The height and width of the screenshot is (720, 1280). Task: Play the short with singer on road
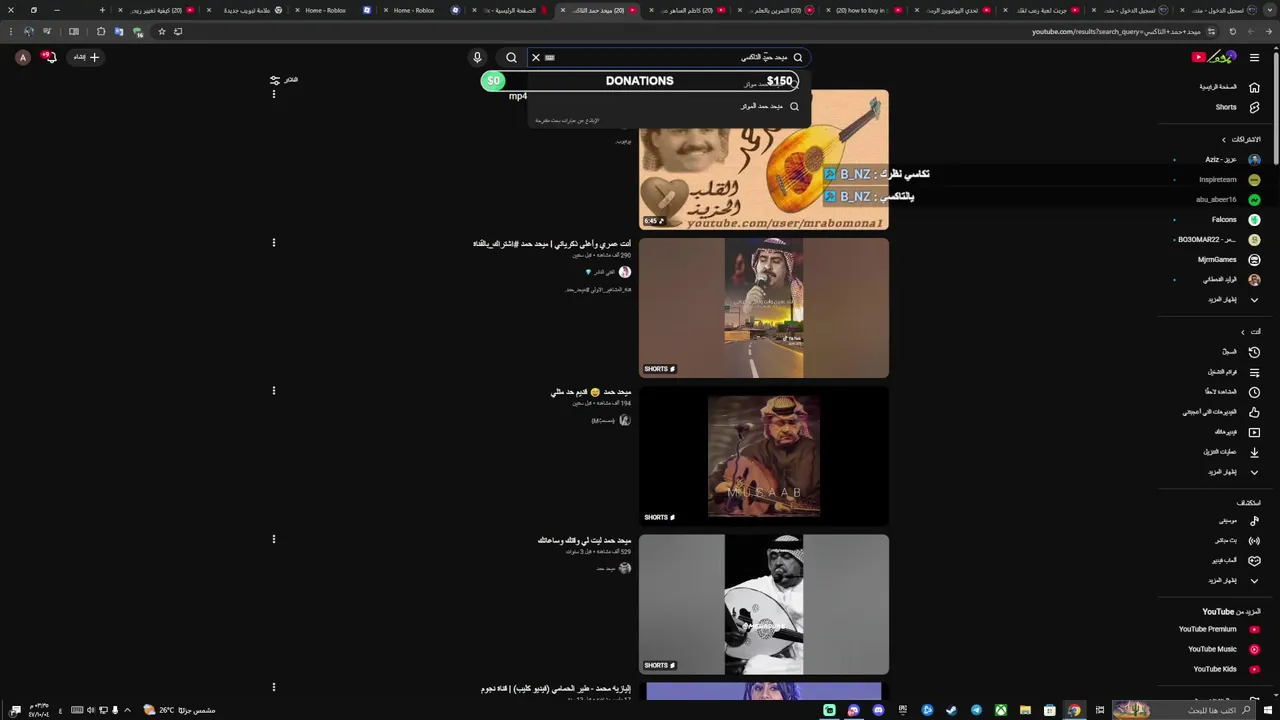pyautogui.click(x=764, y=308)
